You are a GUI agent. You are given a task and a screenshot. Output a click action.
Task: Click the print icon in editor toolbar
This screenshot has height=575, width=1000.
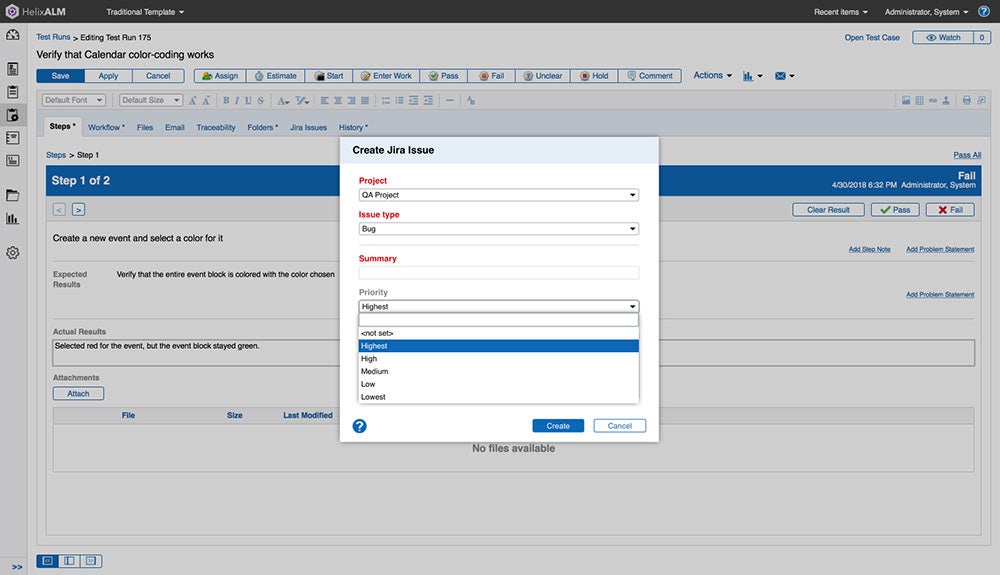tap(967, 101)
